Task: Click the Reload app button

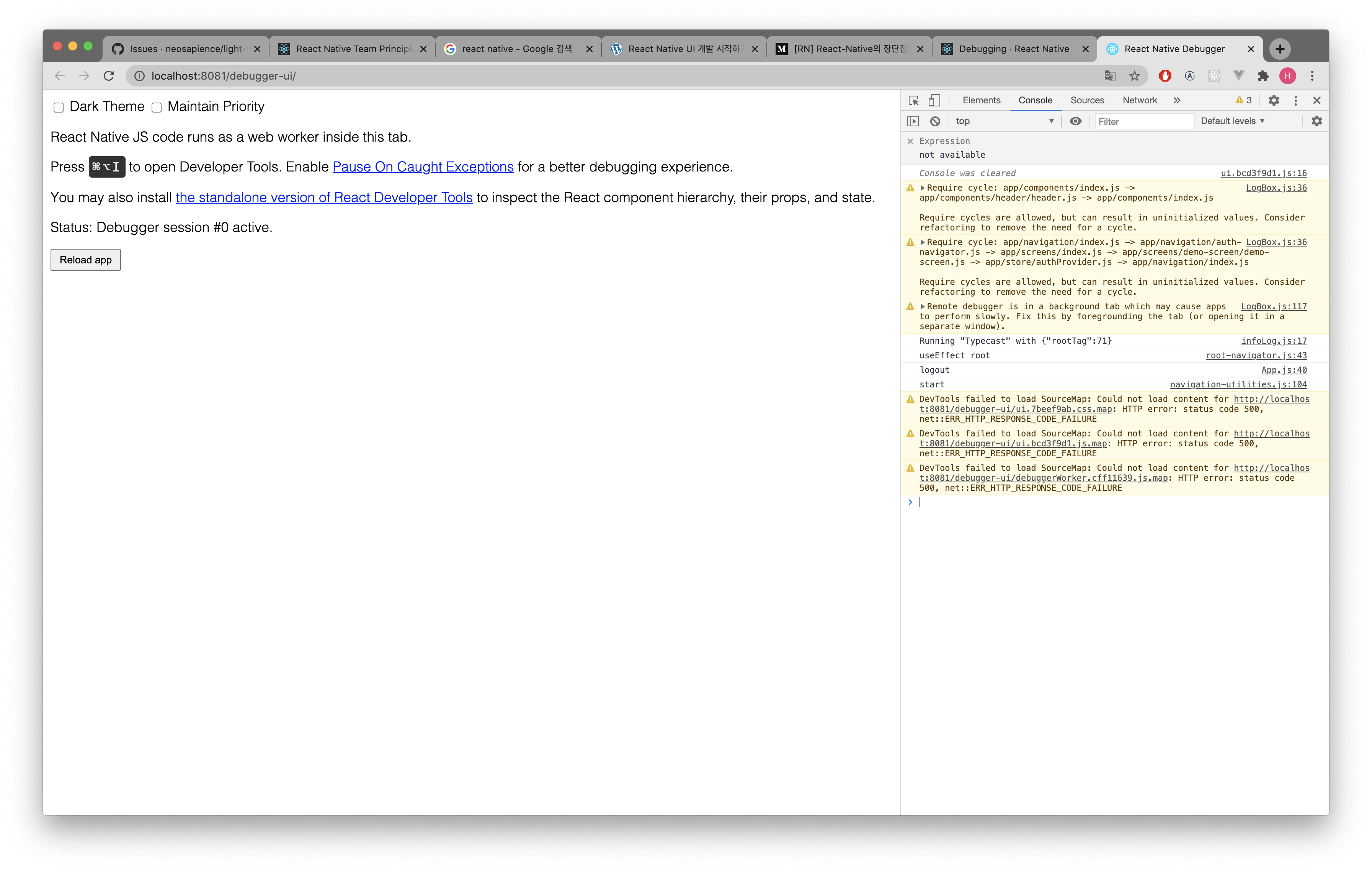Action: pyautogui.click(x=85, y=260)
